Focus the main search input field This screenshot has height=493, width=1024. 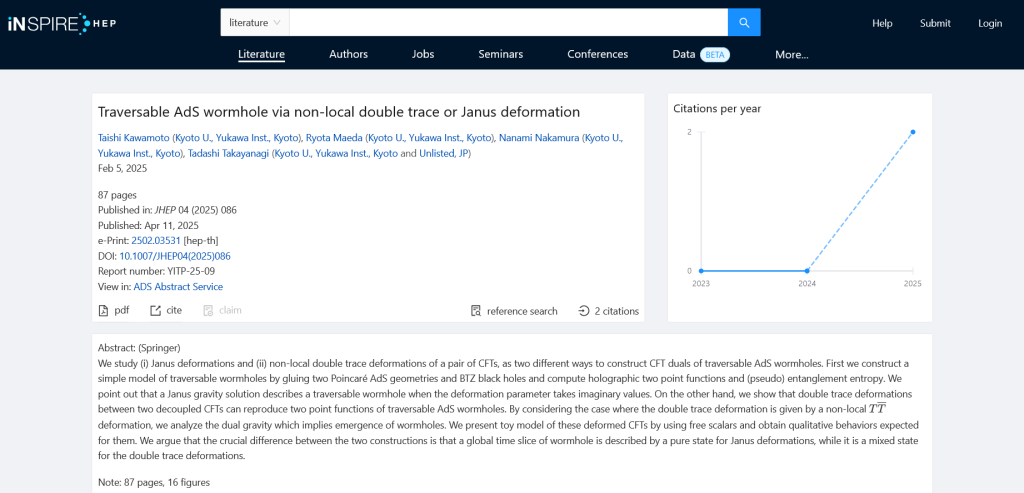coord(508,22)
